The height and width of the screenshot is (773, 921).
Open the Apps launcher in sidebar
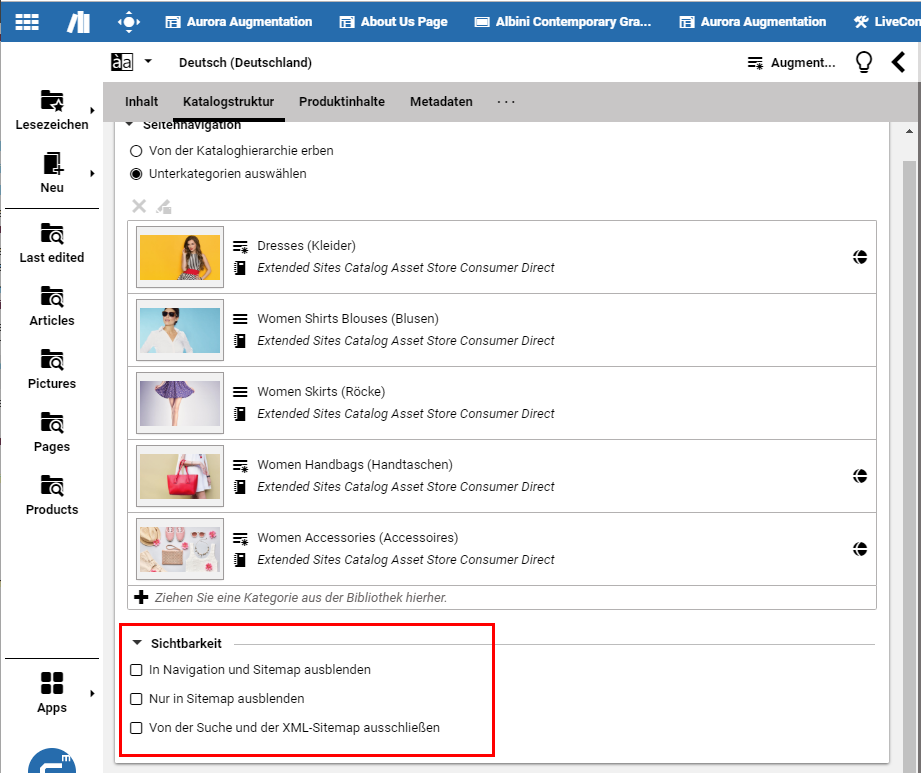[x=52, y=693]
